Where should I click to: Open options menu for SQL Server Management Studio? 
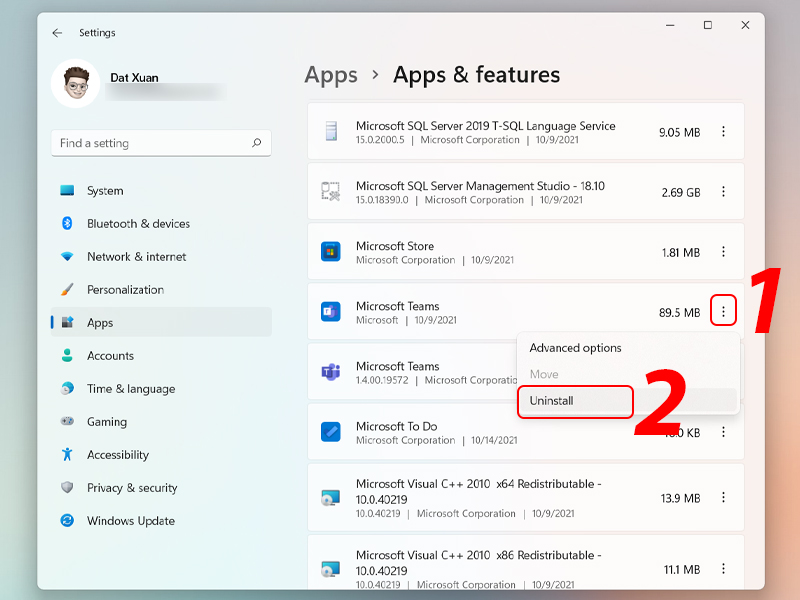tap(723, 191)
